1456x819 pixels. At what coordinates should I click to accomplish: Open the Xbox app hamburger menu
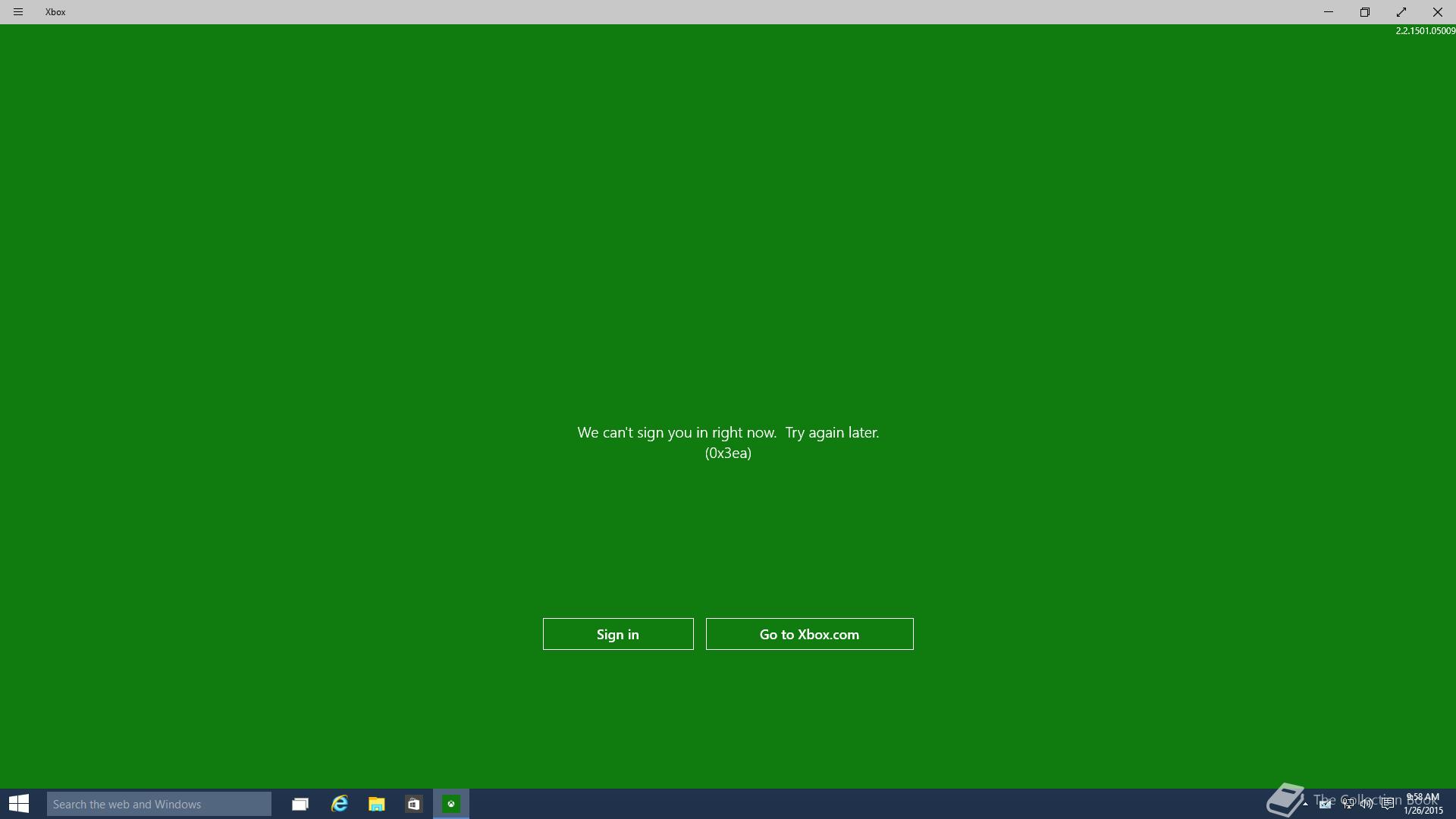tap(18, 12)
